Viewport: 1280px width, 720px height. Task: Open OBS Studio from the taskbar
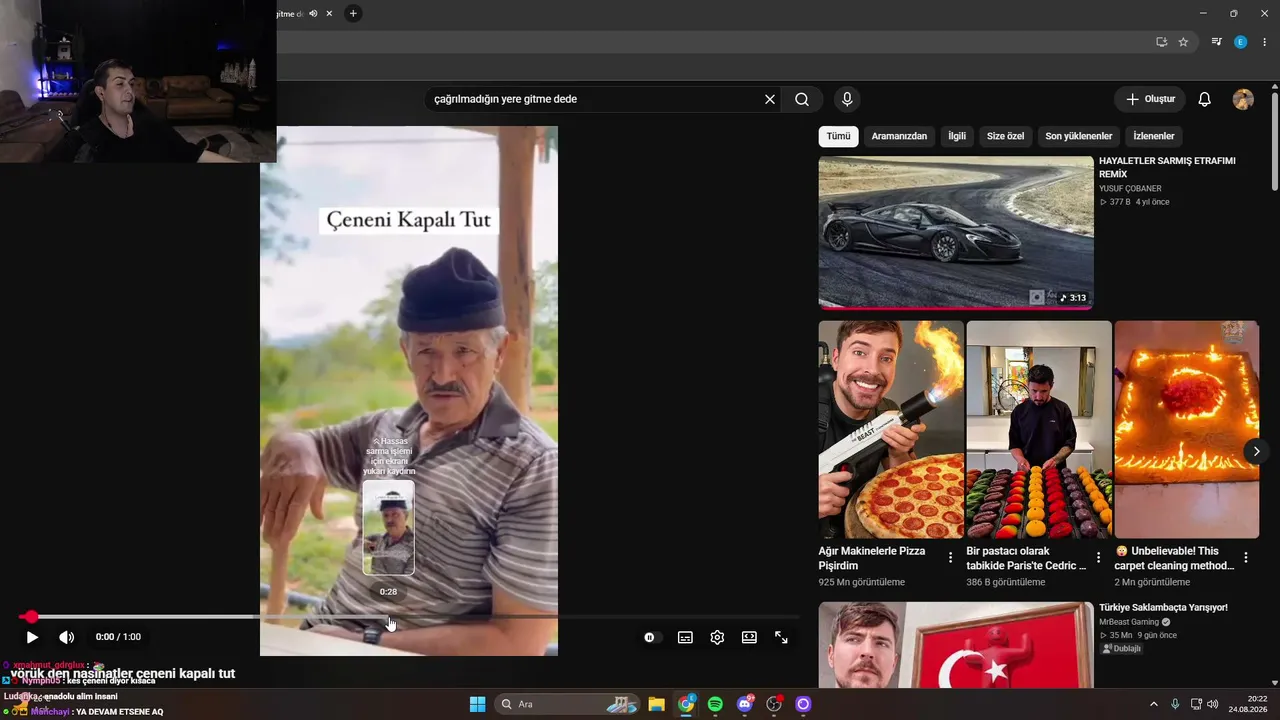tap(774, 704)
